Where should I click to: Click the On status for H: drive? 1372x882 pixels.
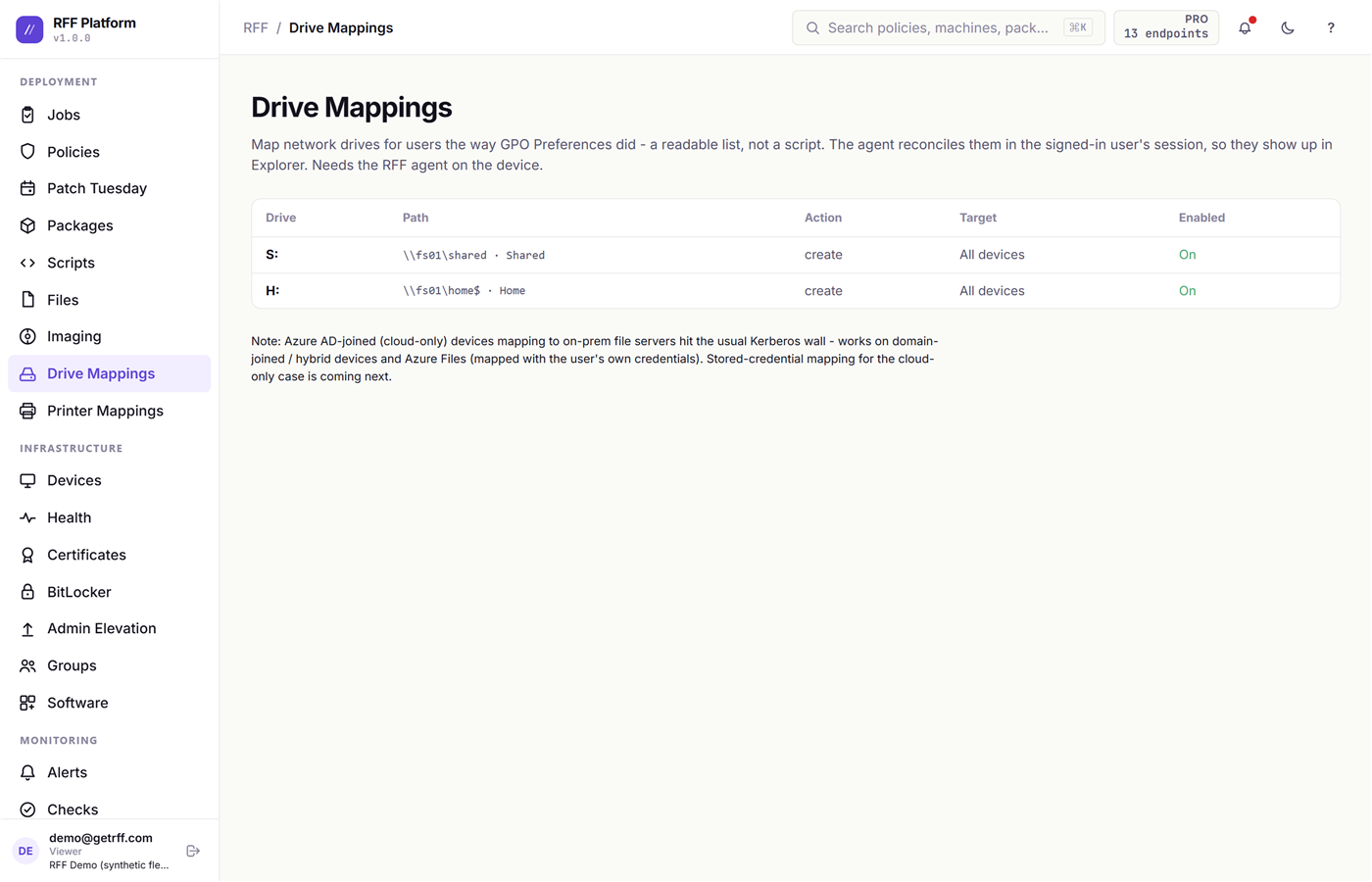click(x=1187, y=291)
